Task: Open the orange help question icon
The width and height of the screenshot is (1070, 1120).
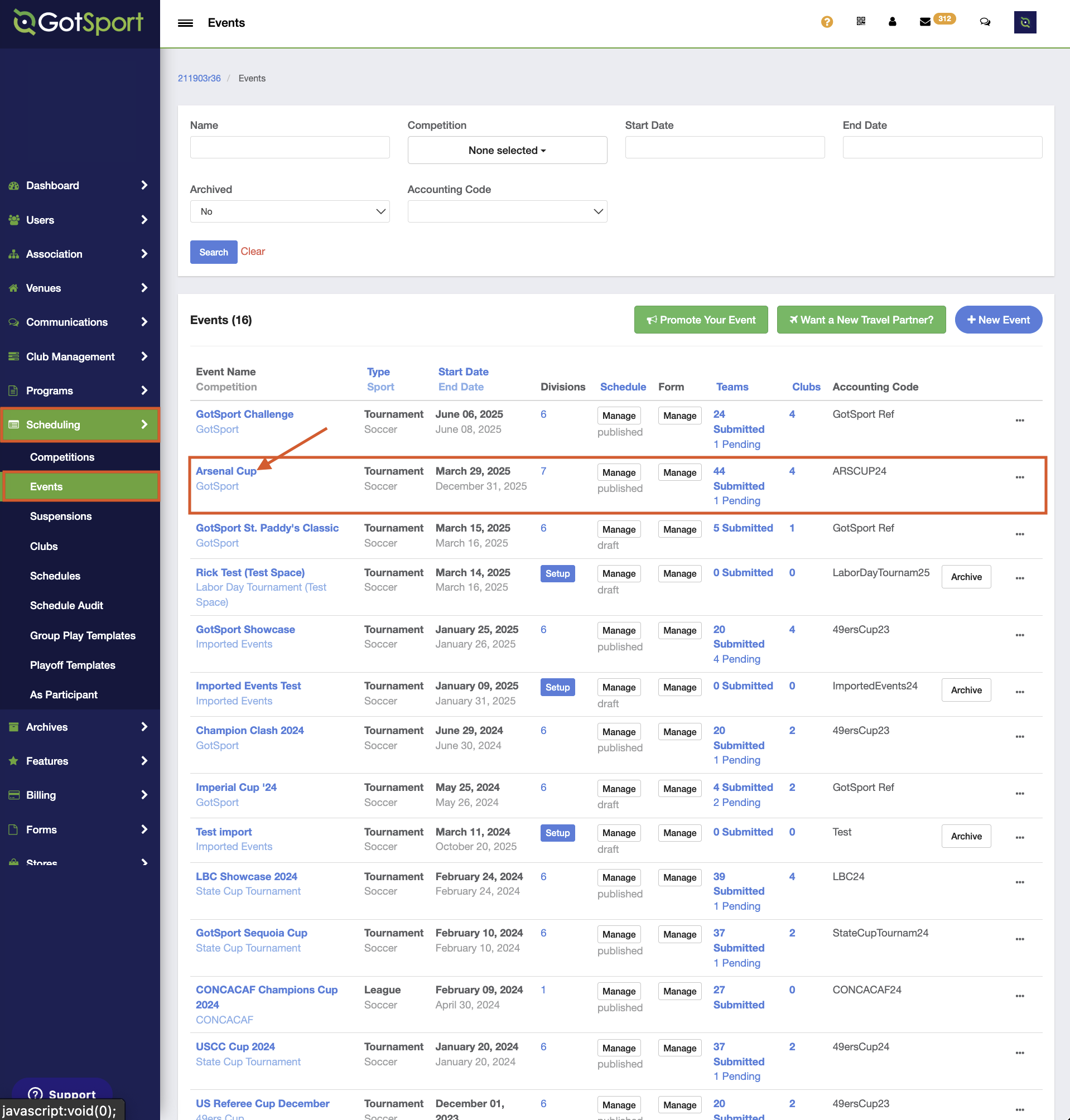Action: 826,22
